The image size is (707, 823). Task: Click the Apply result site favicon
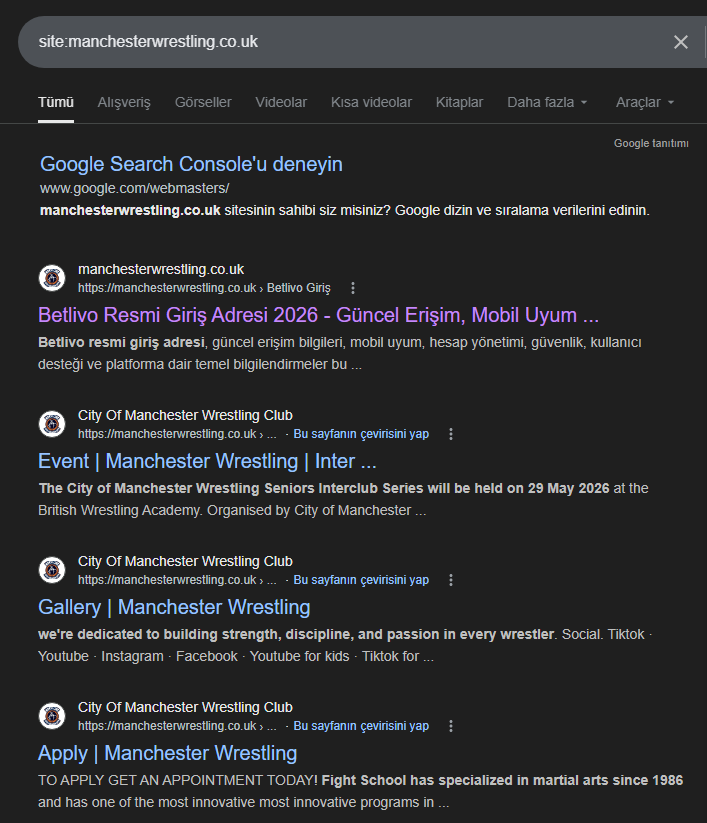pyautogui.click(x=52, y=716)
